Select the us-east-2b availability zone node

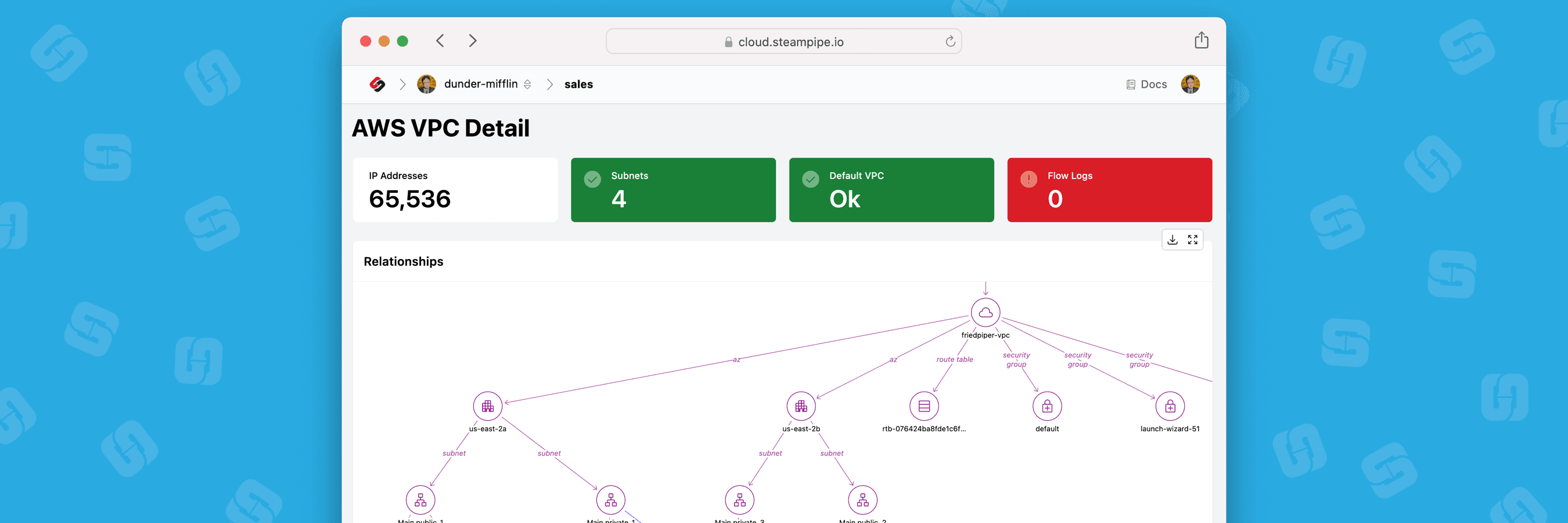coord(801,406)
